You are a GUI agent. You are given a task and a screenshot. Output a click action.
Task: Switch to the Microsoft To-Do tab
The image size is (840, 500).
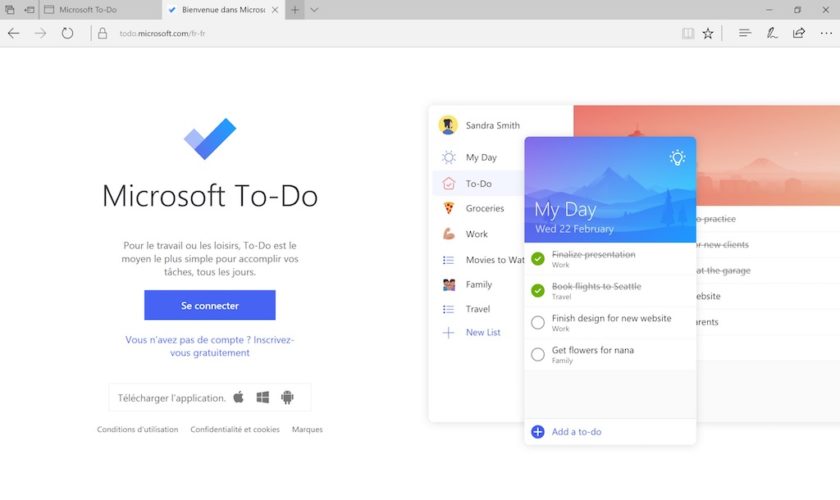pyautogui.click(x=100, y=10)
